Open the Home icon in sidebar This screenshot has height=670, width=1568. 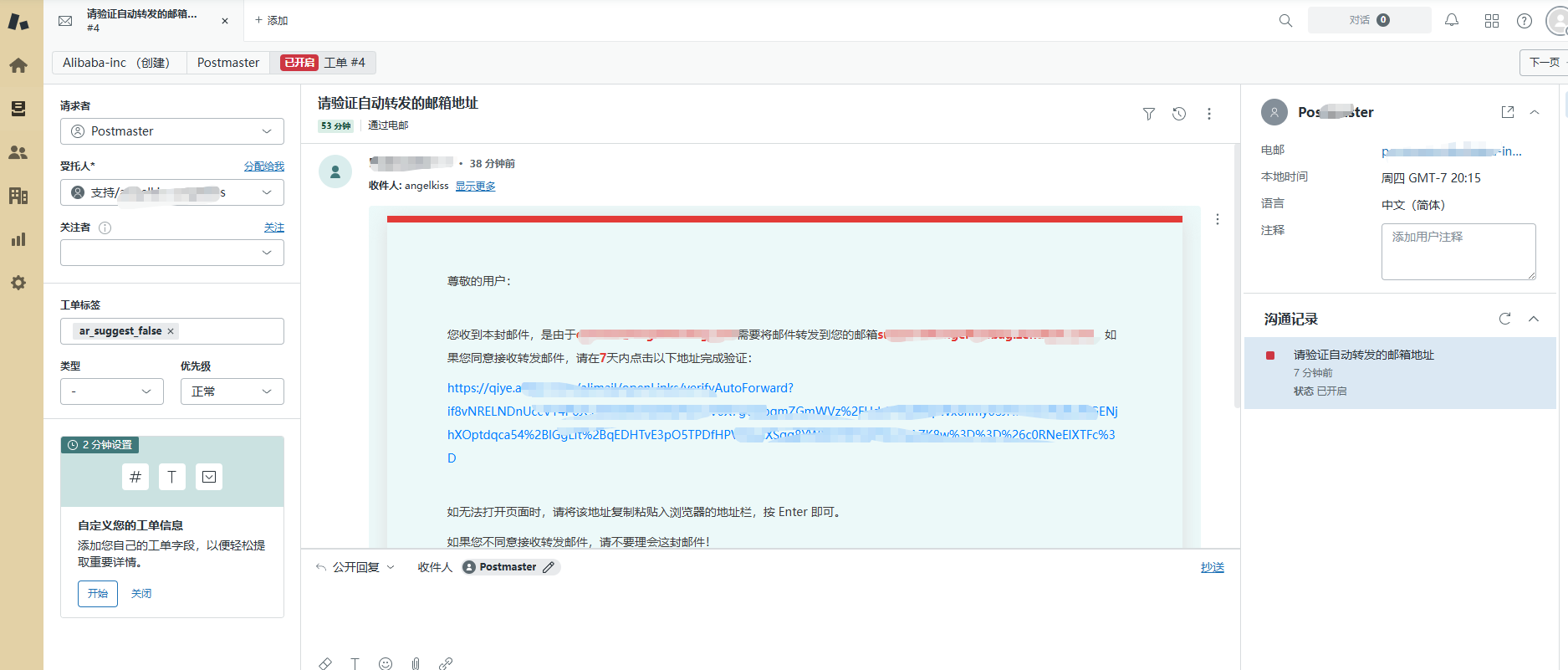(18, 65)
